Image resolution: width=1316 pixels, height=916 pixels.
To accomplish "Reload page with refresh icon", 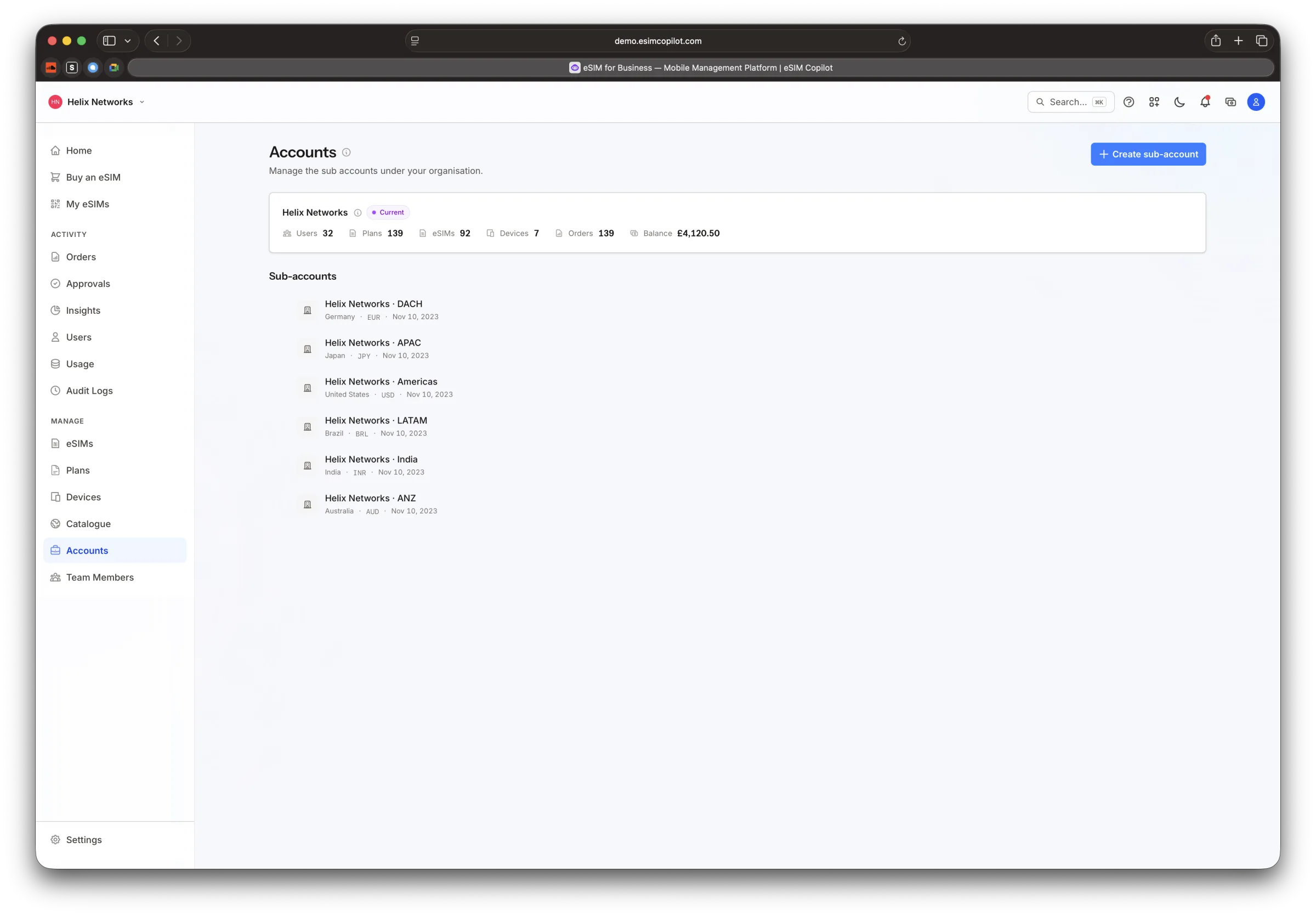I will [x=901, y=41].
